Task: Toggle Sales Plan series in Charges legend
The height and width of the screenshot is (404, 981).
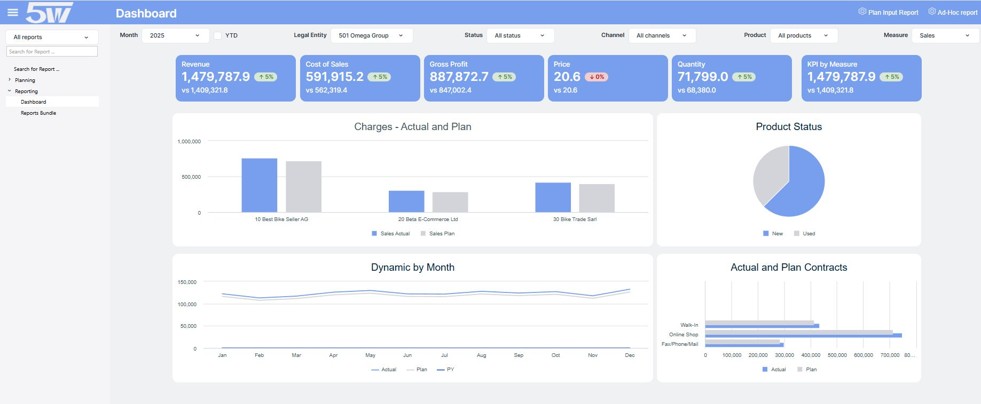Action: click(x=437, y=233)
